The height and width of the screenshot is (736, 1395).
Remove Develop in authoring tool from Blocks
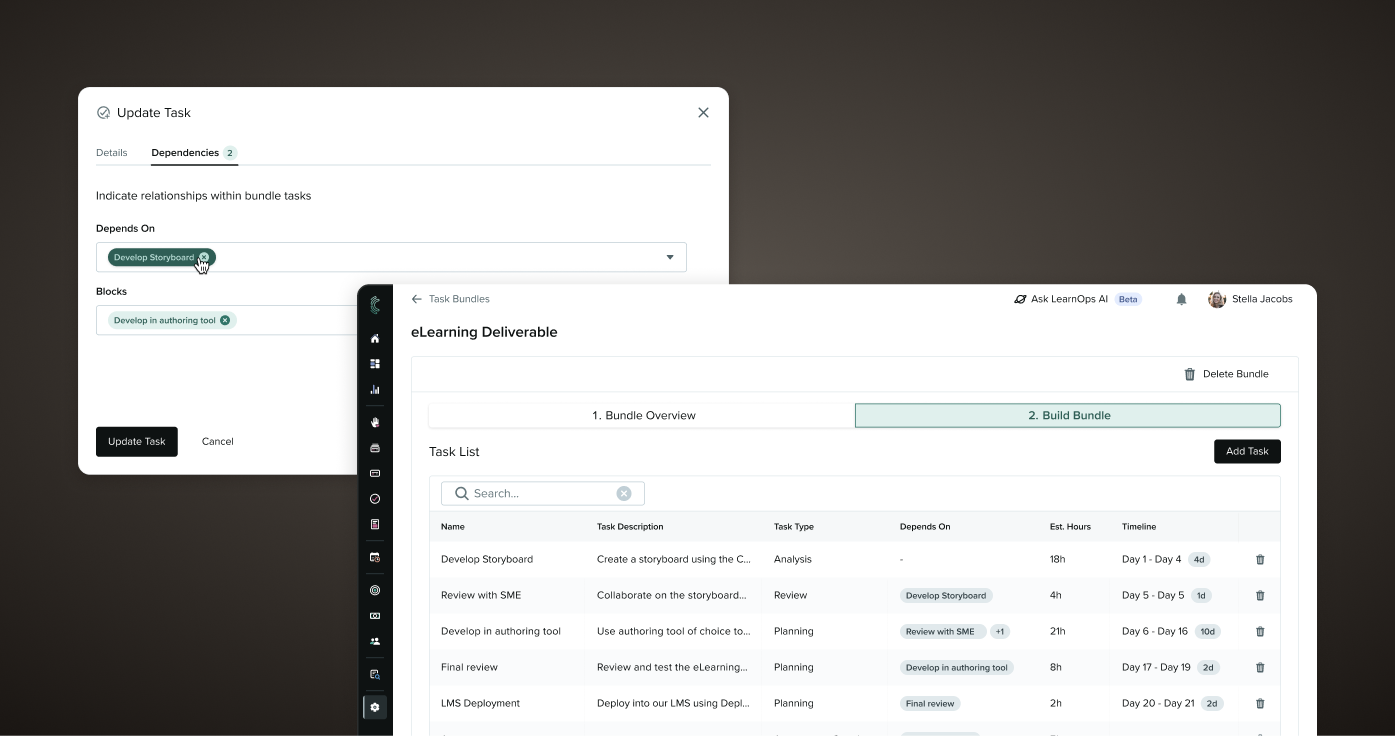(x=225, y=321)
